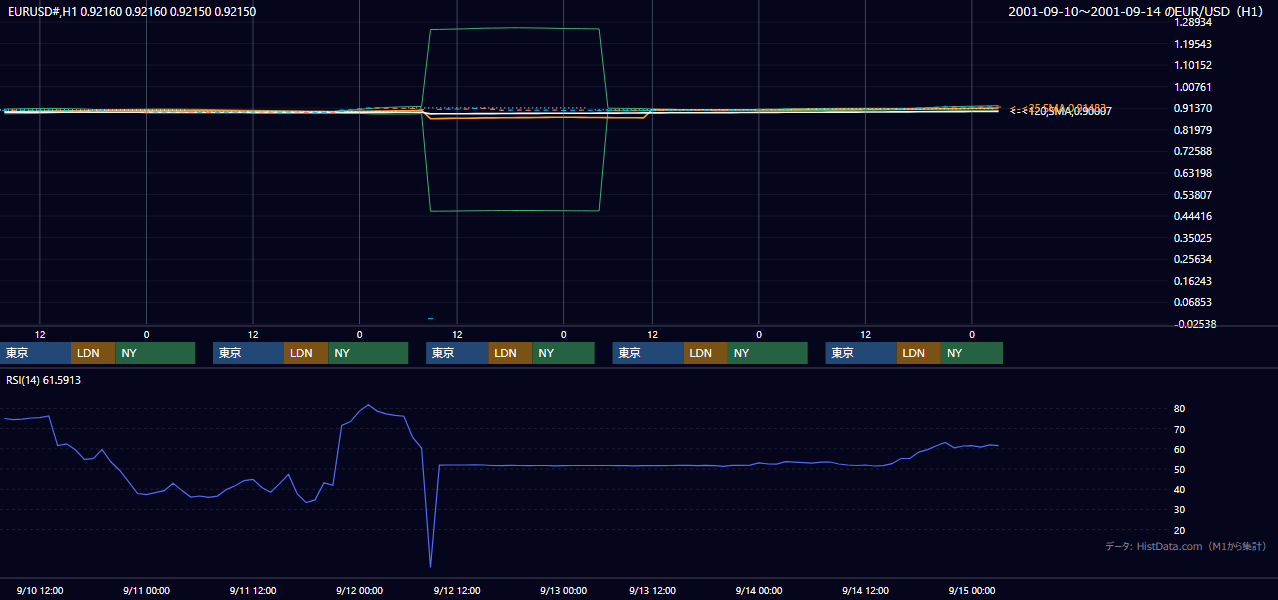The image size is (1278, 600).
Task: Click price axis label 0.06853
Action: pyautogui.click(x=1193, y=302)
